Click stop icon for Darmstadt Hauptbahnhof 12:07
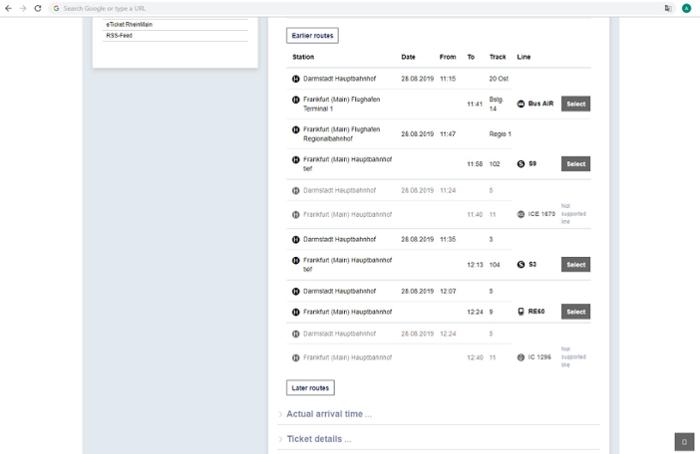The width and height of the screenshot is (700, 454). click(x=296, y=292)
